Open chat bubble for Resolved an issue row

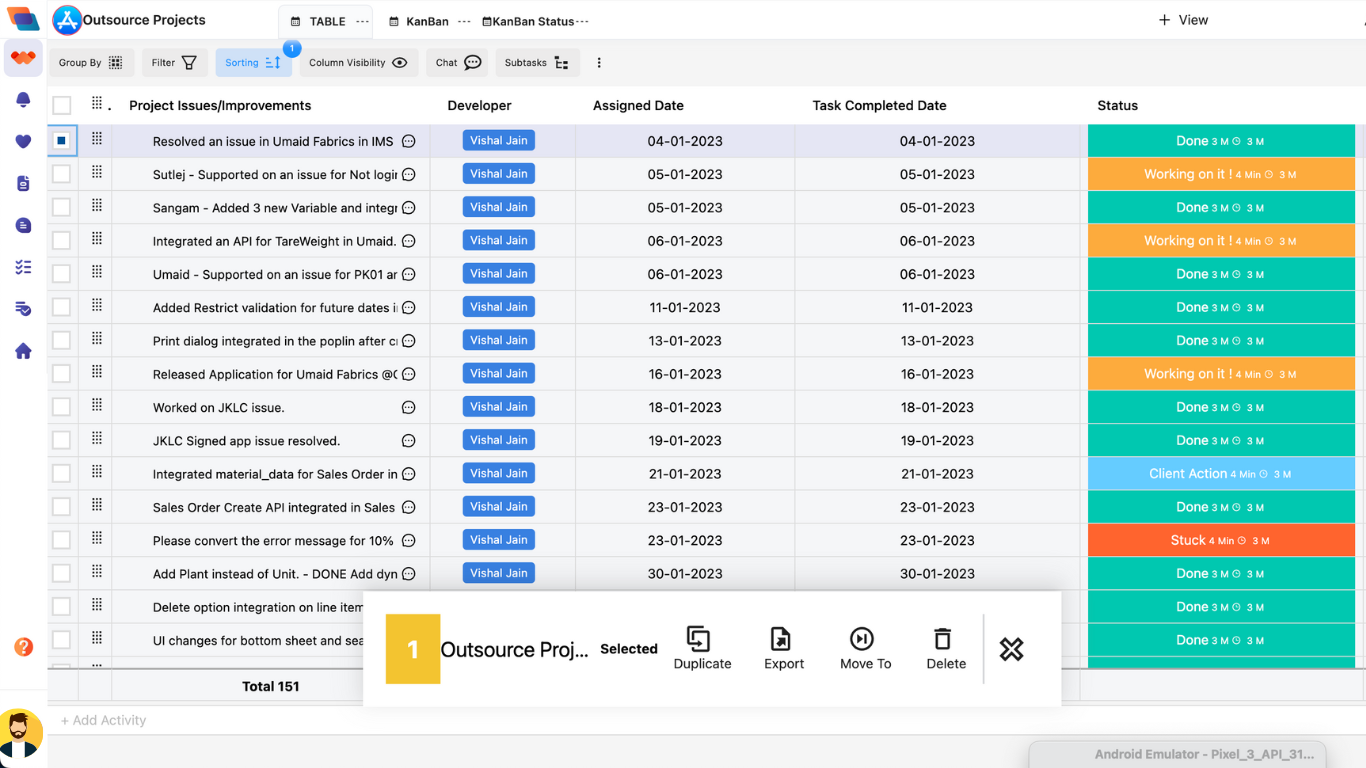(408, 141)
